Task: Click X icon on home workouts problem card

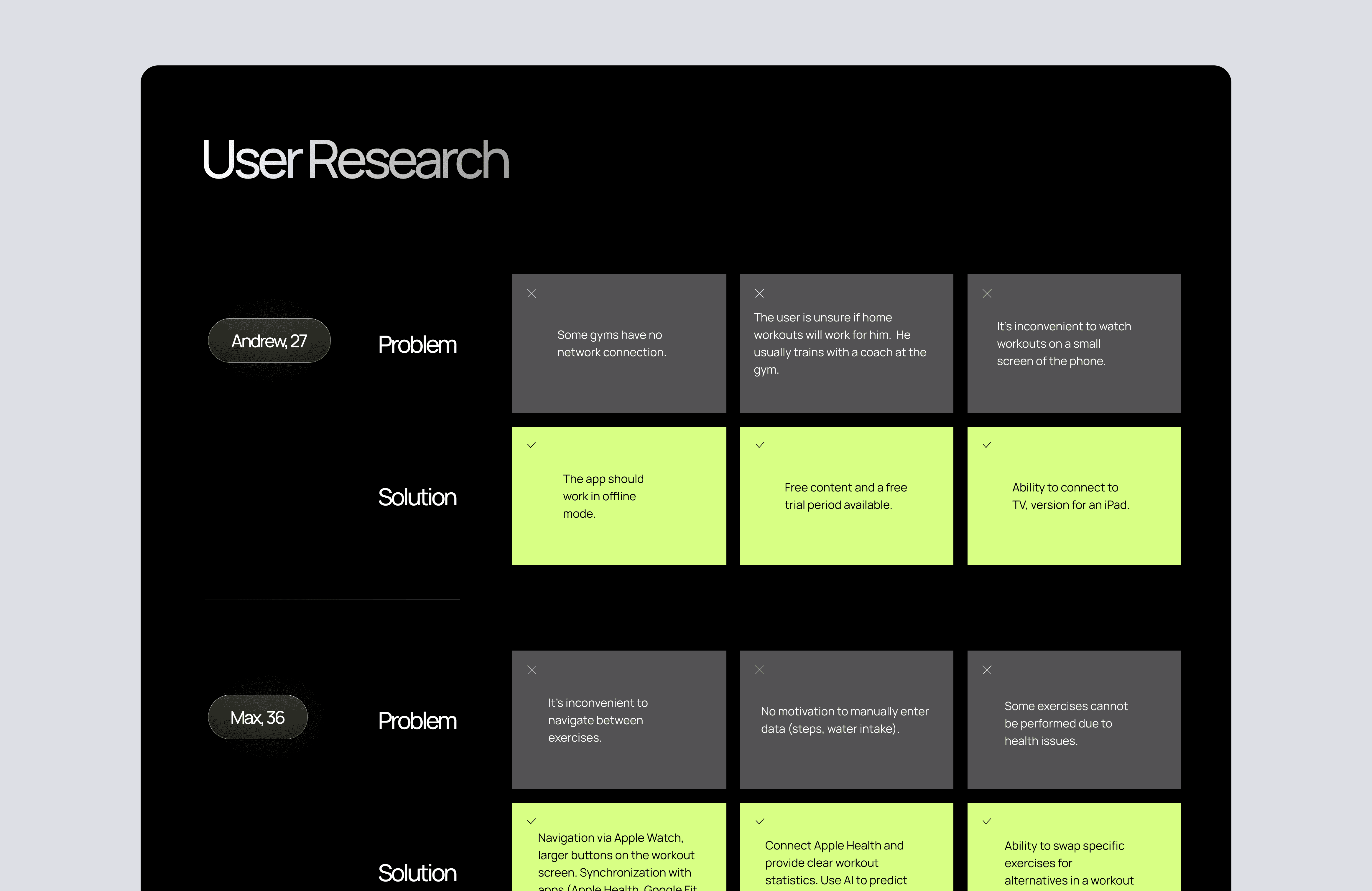Action: (x=759, y=293)
